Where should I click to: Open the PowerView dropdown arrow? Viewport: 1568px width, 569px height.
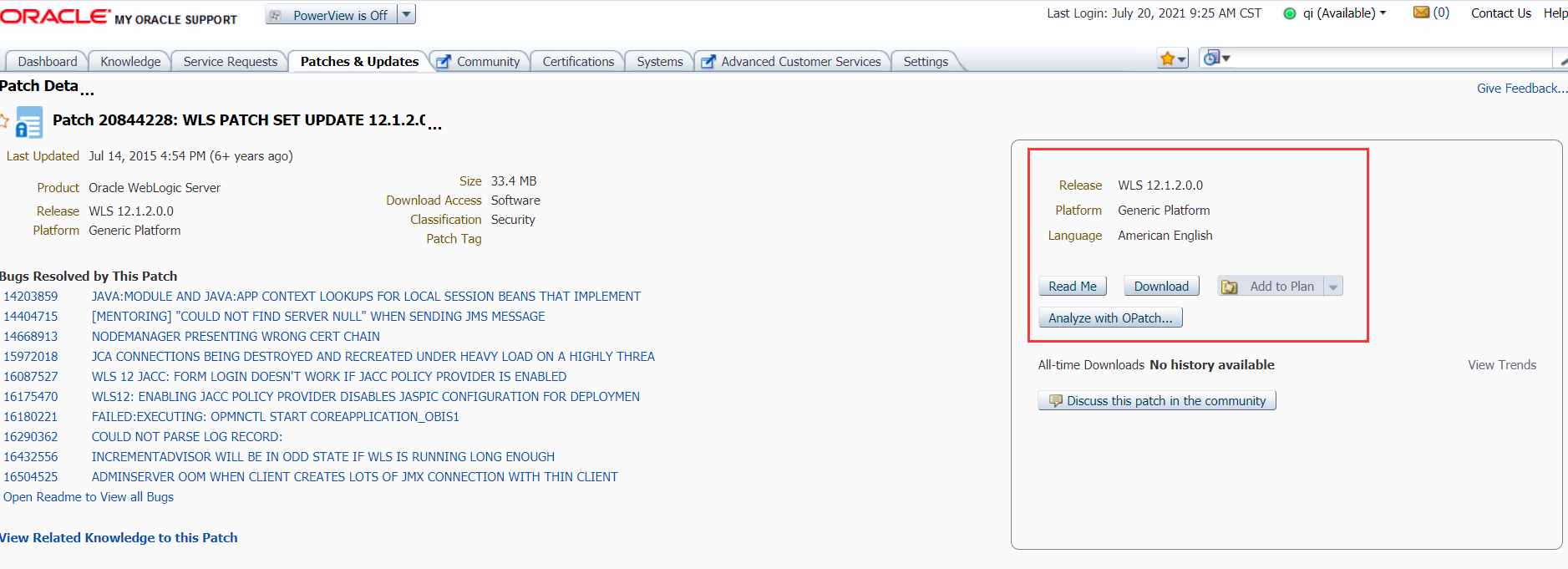point(406,14)
